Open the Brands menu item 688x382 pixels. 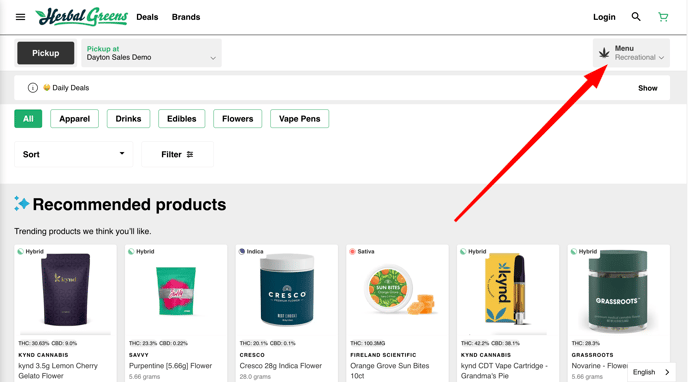186,17
